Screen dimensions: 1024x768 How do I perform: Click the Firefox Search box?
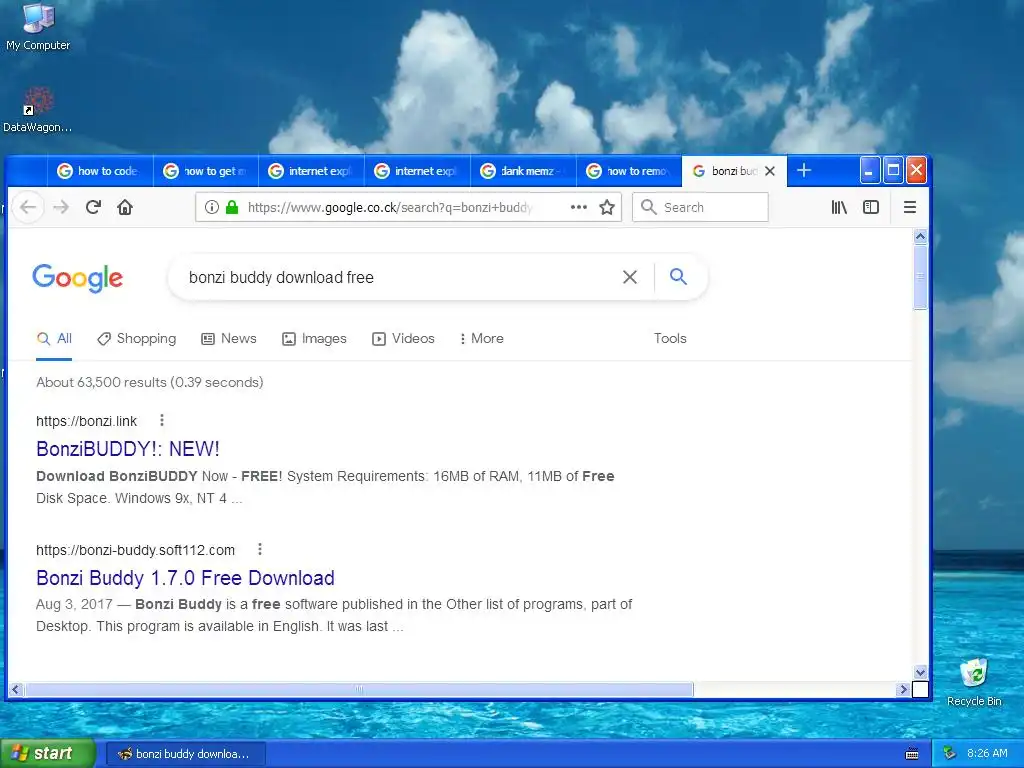[700, 208]
